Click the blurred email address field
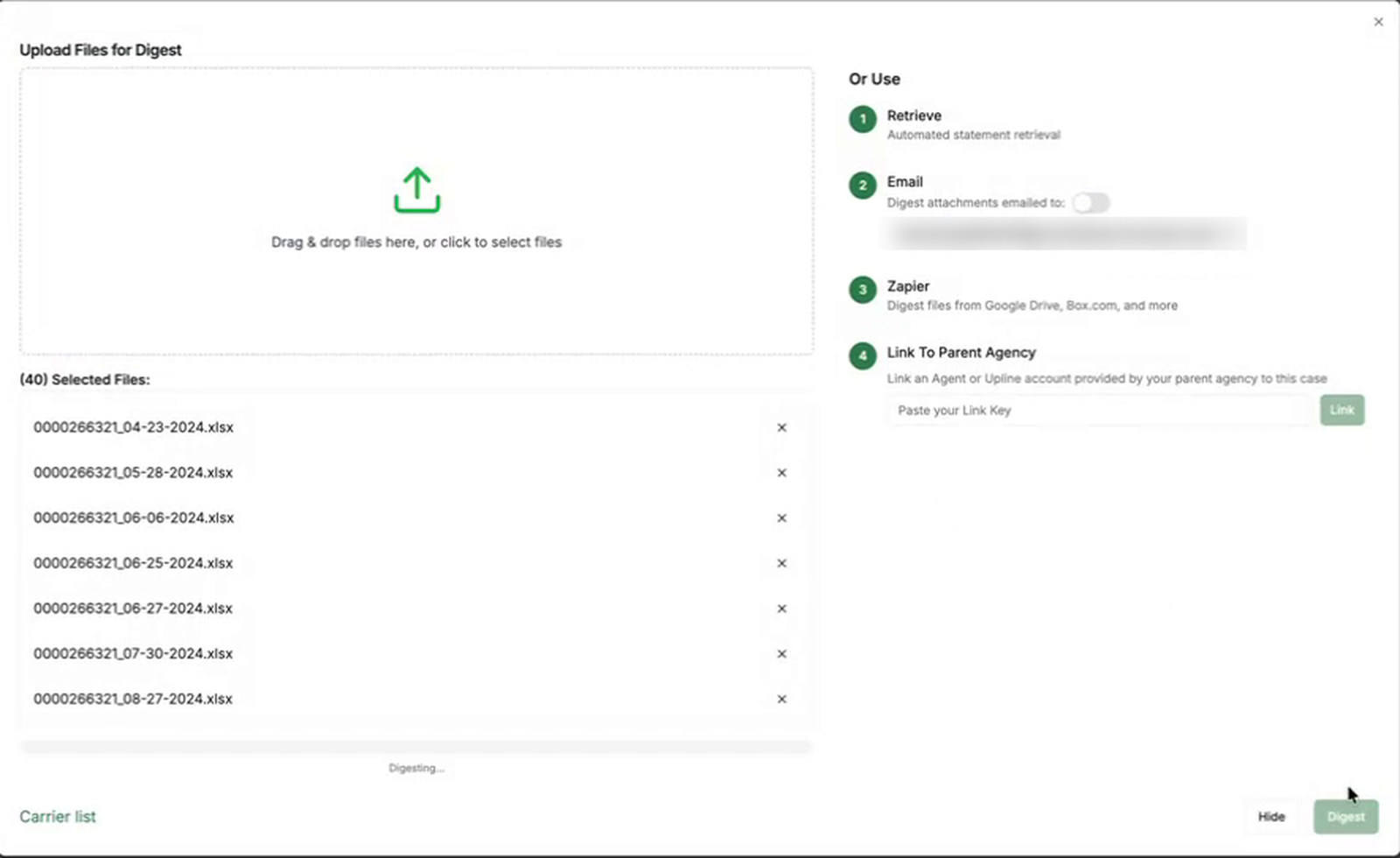This screenshot has height=858, width=1400. click(x=1067, y=235)
